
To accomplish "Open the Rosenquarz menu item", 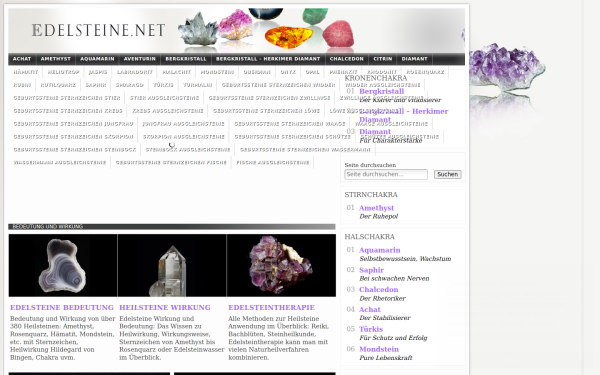I will pos(425,72).
